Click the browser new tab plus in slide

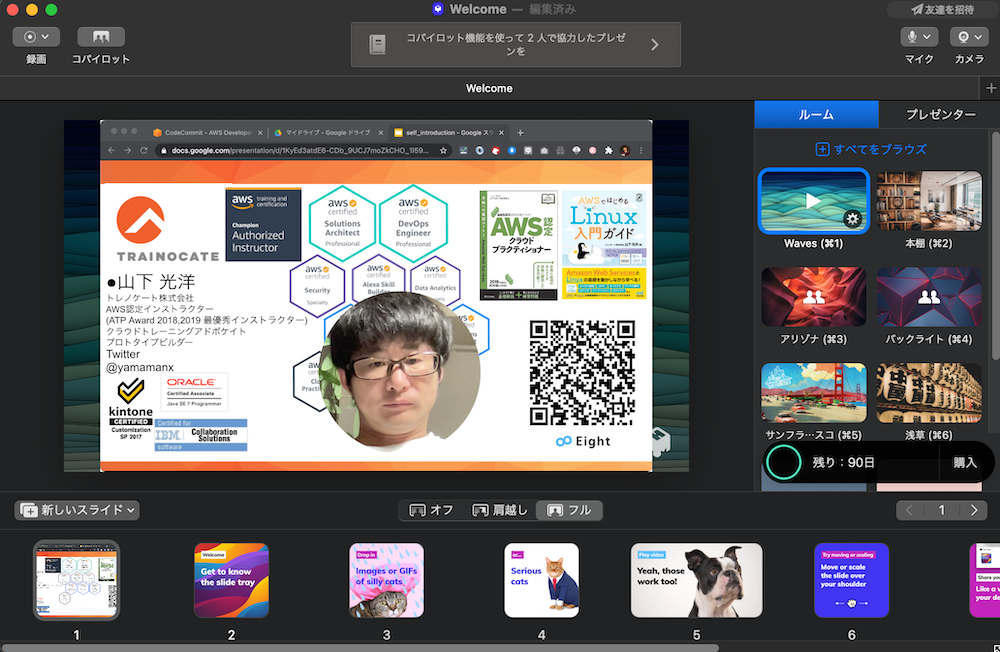click(520, 133)
